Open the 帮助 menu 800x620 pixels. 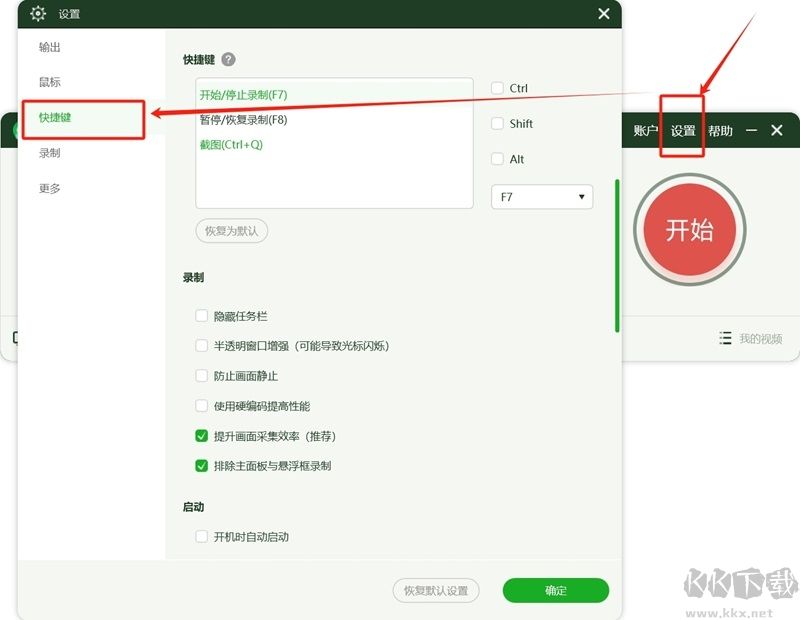[720, 130]
